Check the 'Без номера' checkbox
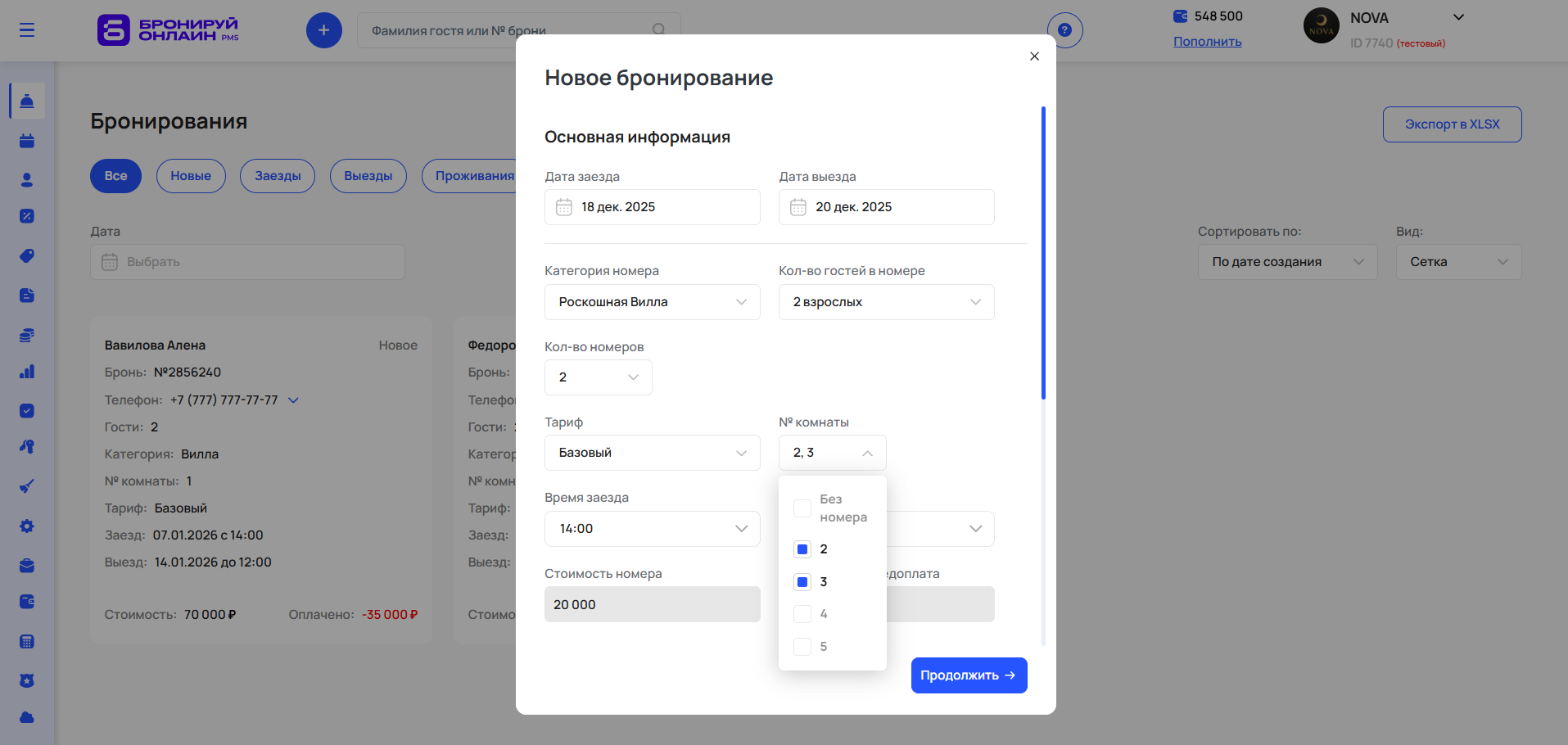The height and width of the screenshot is (745, 1568). tap(802, 508)
